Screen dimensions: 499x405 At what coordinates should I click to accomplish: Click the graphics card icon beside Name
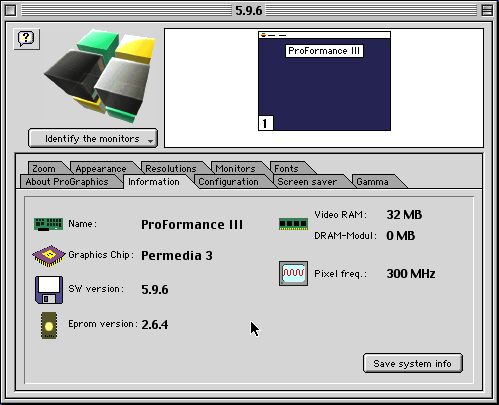pyautogui.click(x=48, y=224)
